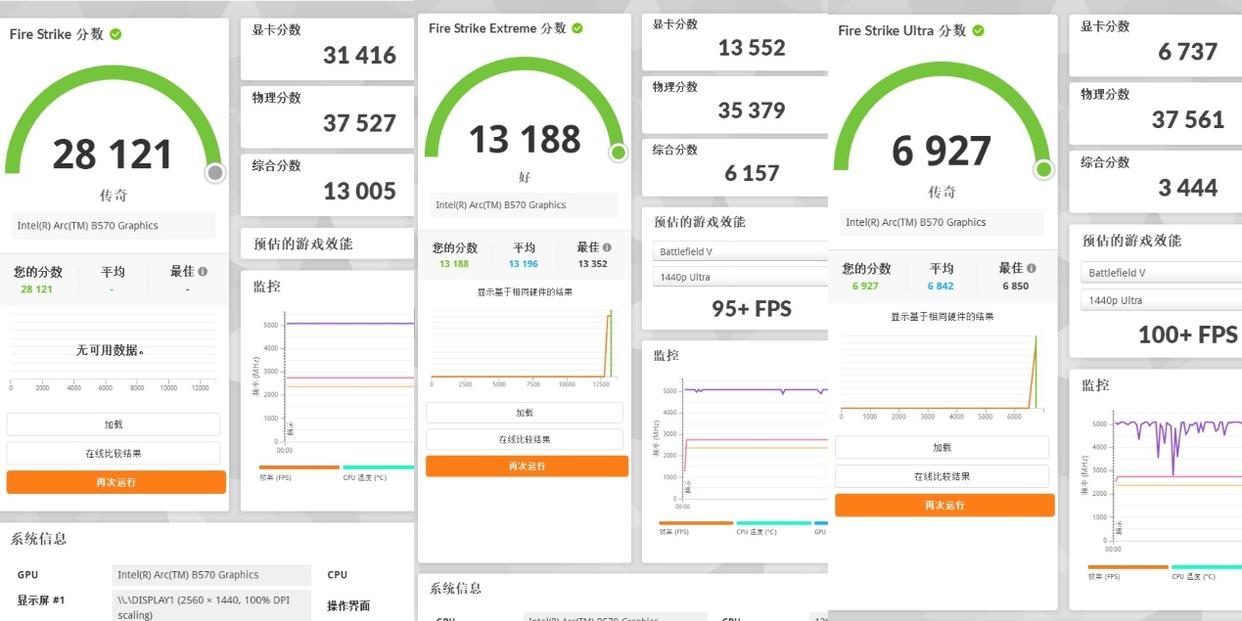Viewport: 1242px width, 621px height.
Task: Click the GPU name under the Fire Strike gauge
Action: point(113,225)
